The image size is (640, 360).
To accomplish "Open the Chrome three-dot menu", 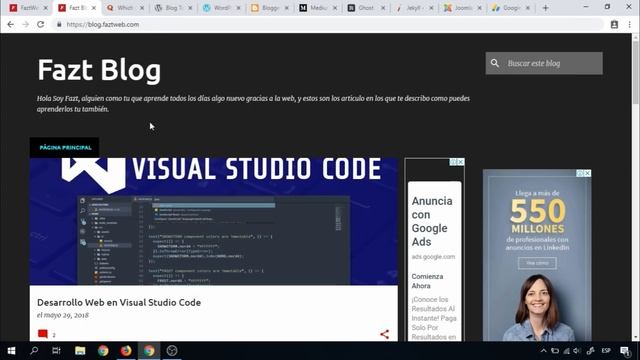I will point(629,24).
